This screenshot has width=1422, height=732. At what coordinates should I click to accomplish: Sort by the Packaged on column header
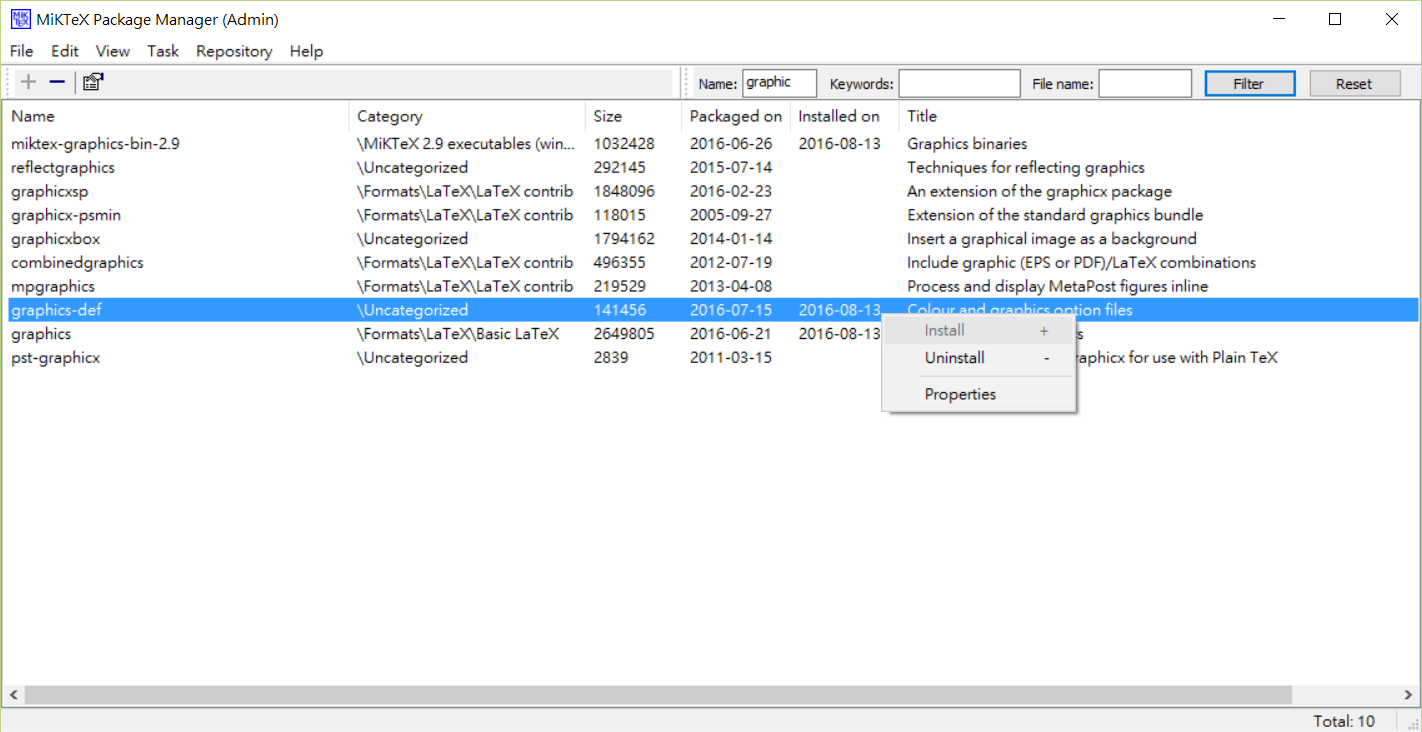tap(736, 116)
